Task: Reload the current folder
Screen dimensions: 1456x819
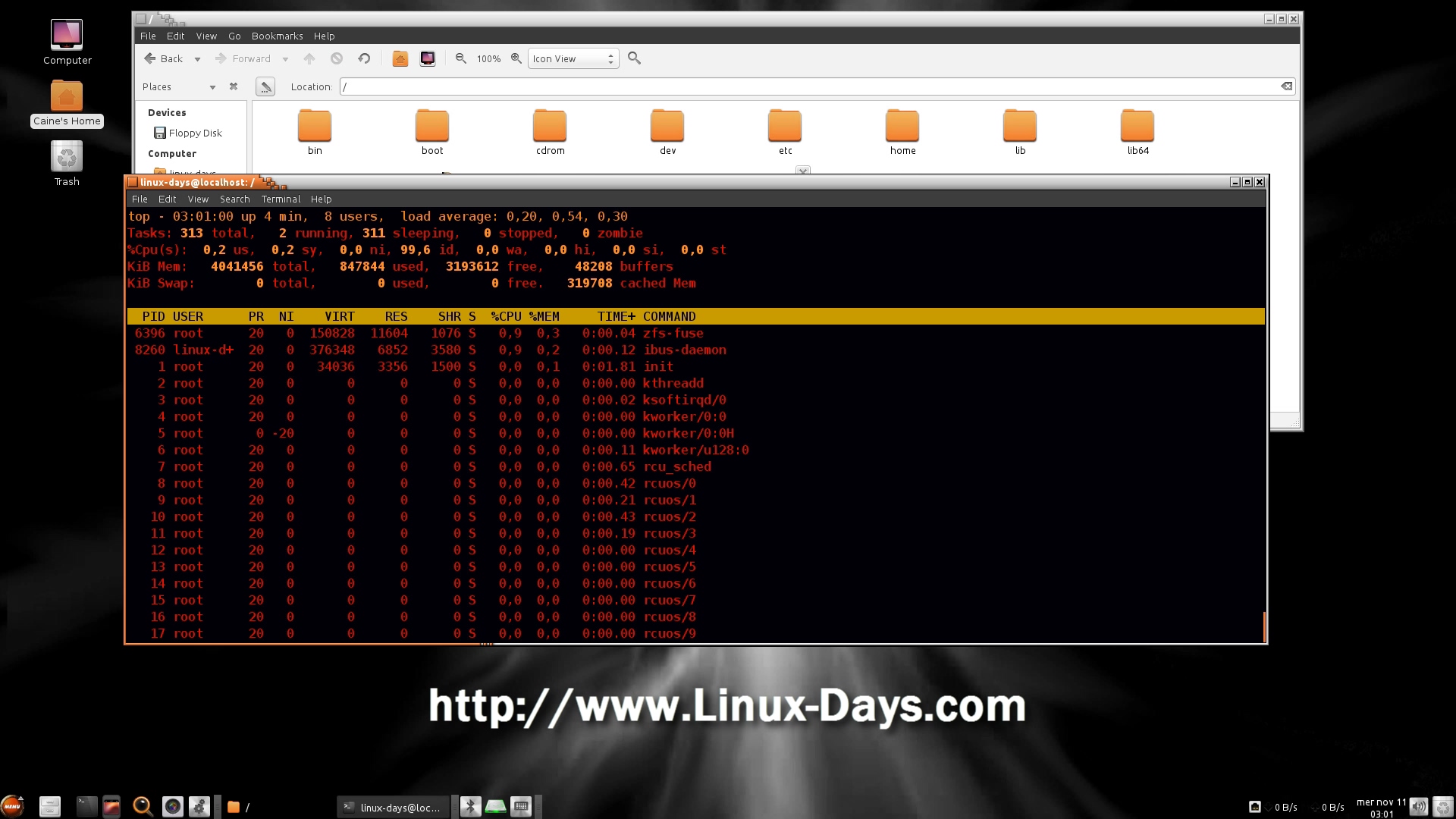Action: pos(364,58)
